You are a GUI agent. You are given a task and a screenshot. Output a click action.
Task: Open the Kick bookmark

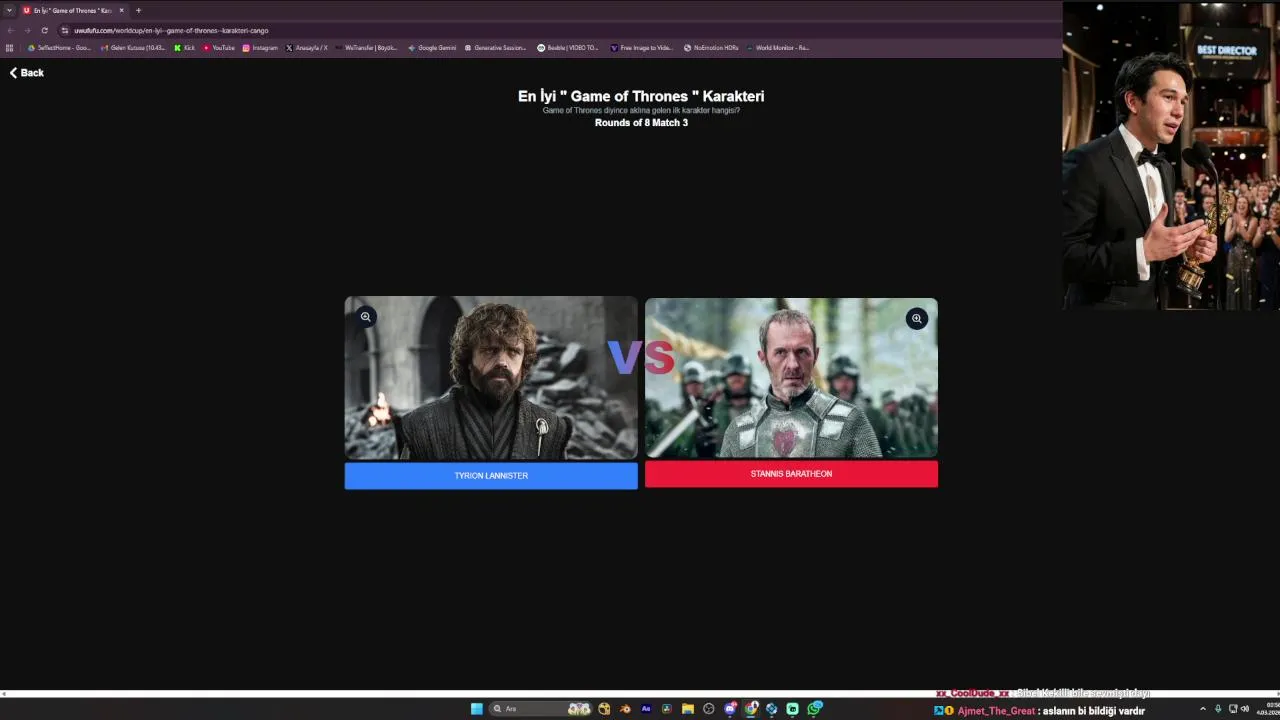[185, 48]
